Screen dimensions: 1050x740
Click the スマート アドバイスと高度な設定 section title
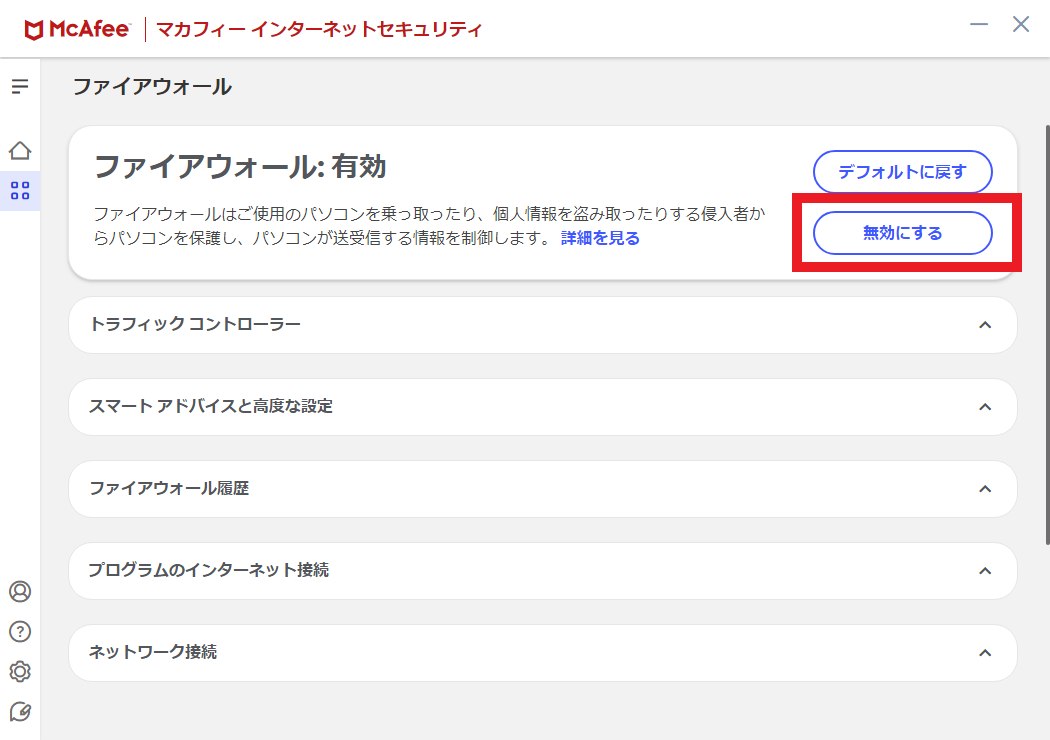tap(211, 406)
